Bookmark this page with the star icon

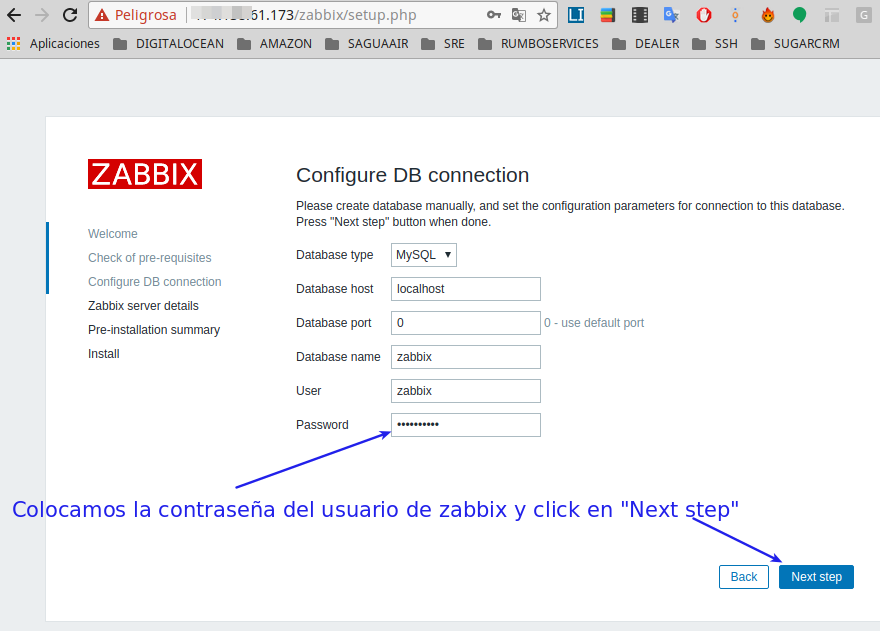click(543, 15)
